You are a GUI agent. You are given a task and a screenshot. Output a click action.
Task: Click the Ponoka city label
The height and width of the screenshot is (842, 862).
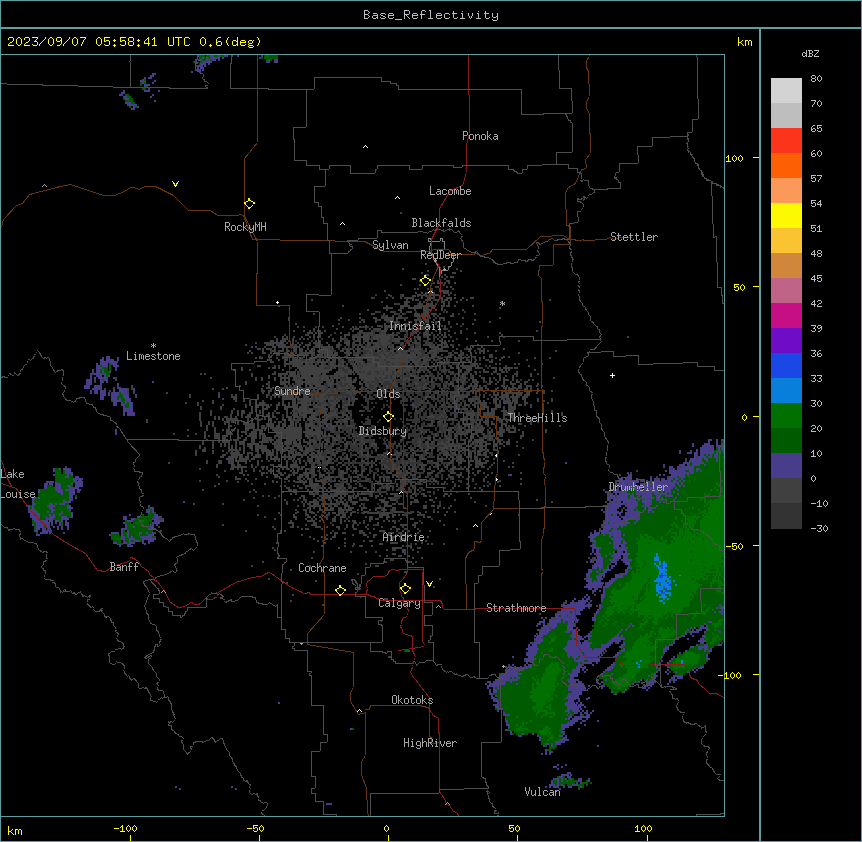(480, 136)
